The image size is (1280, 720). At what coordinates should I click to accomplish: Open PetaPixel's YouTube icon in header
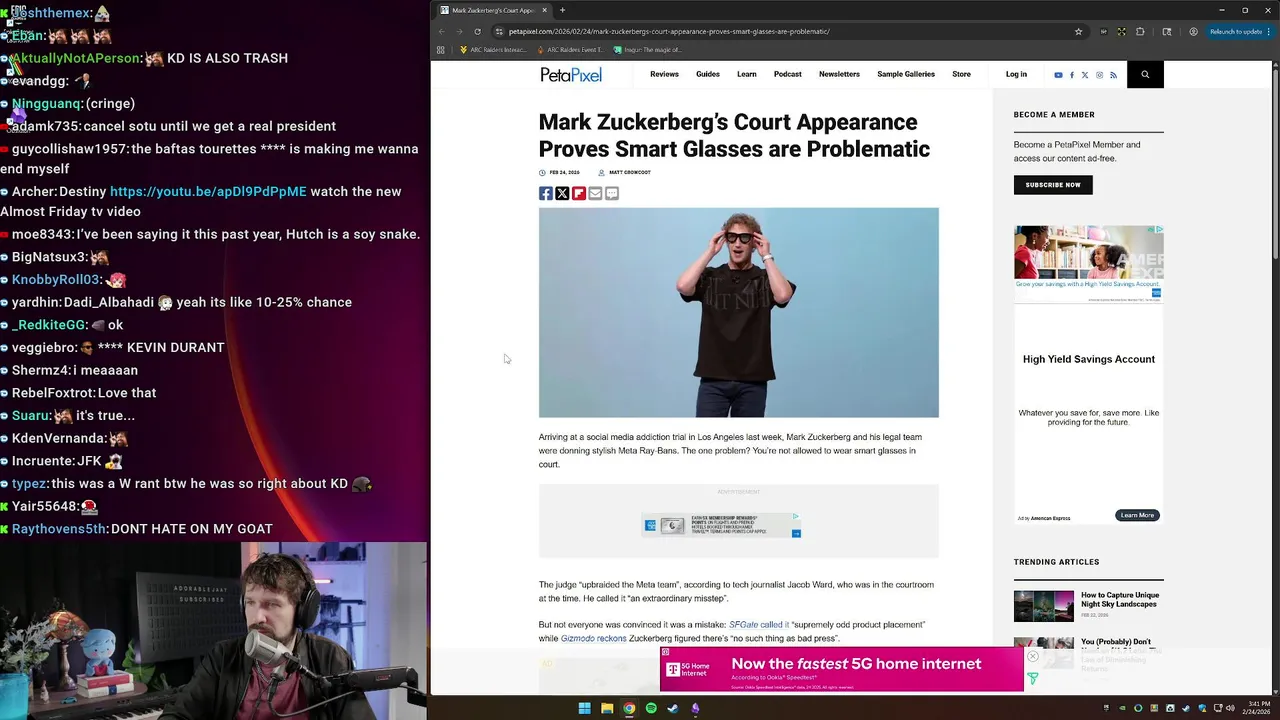point(1058,75)
